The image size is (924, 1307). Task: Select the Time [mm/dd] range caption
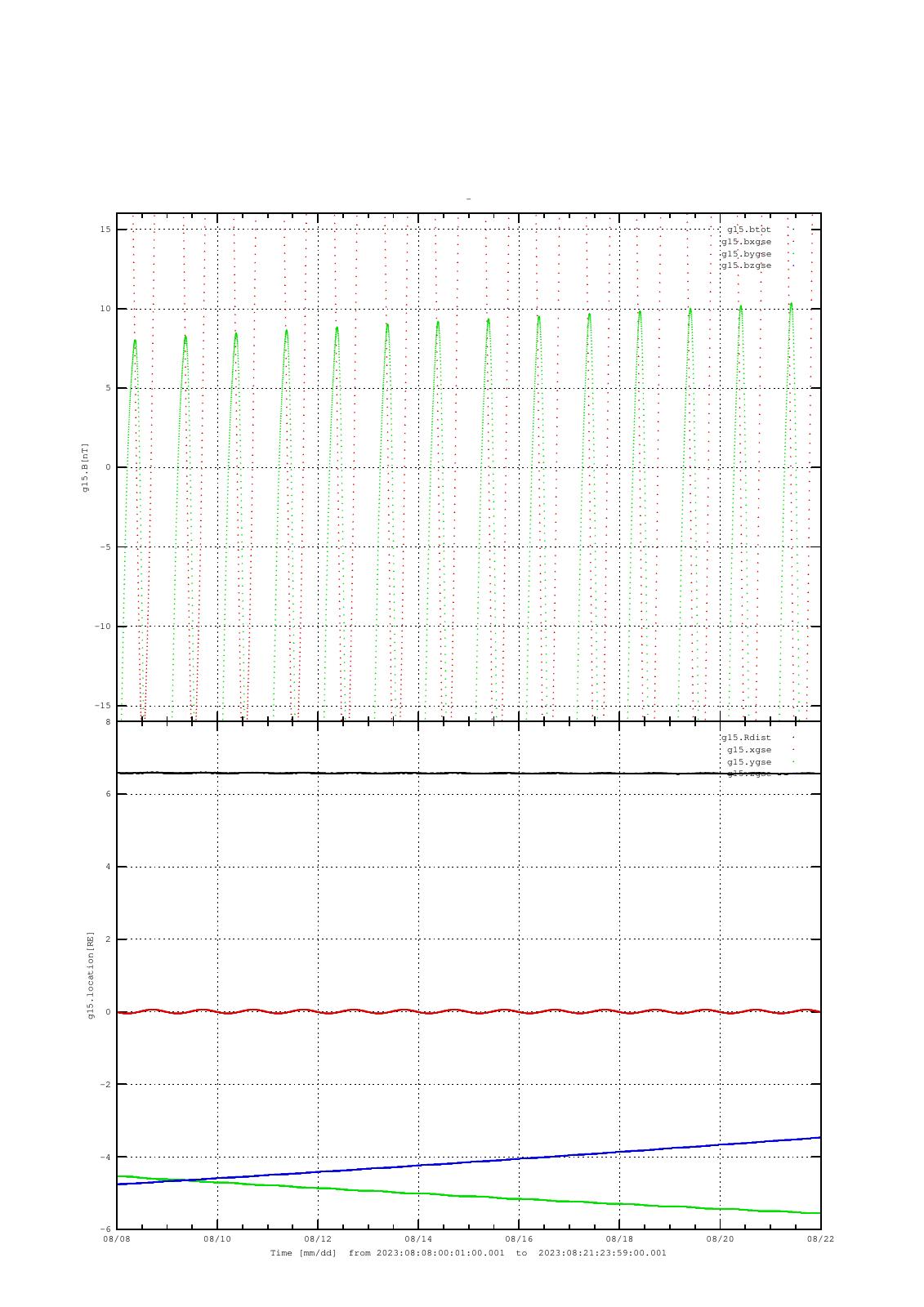coord(468,1253)
